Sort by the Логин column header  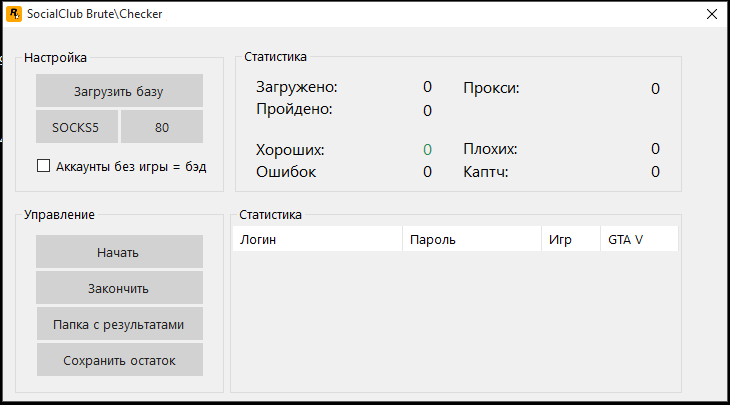click(x=317, y=240)
